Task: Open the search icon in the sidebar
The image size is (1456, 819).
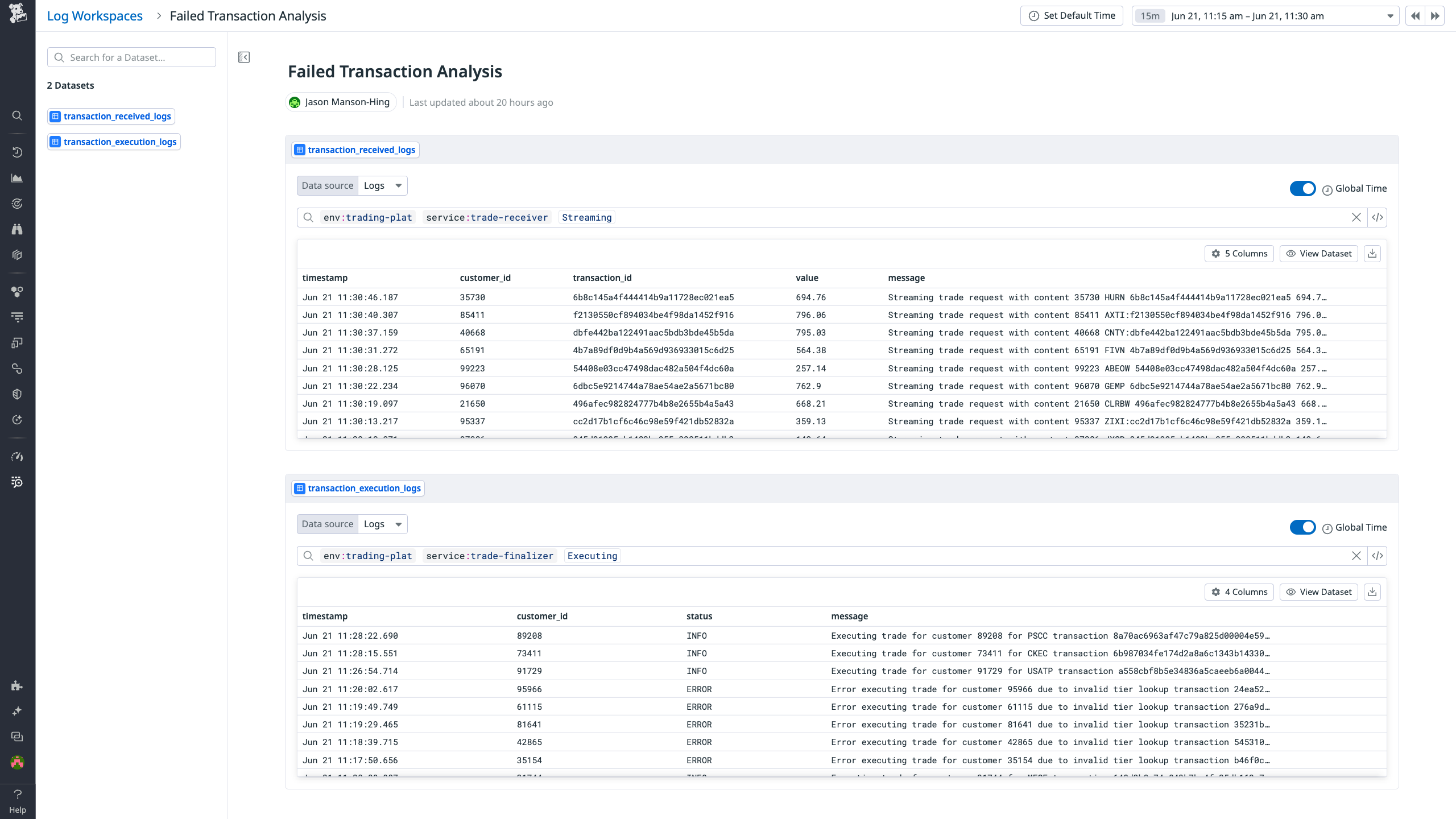Action: (17, 115)
